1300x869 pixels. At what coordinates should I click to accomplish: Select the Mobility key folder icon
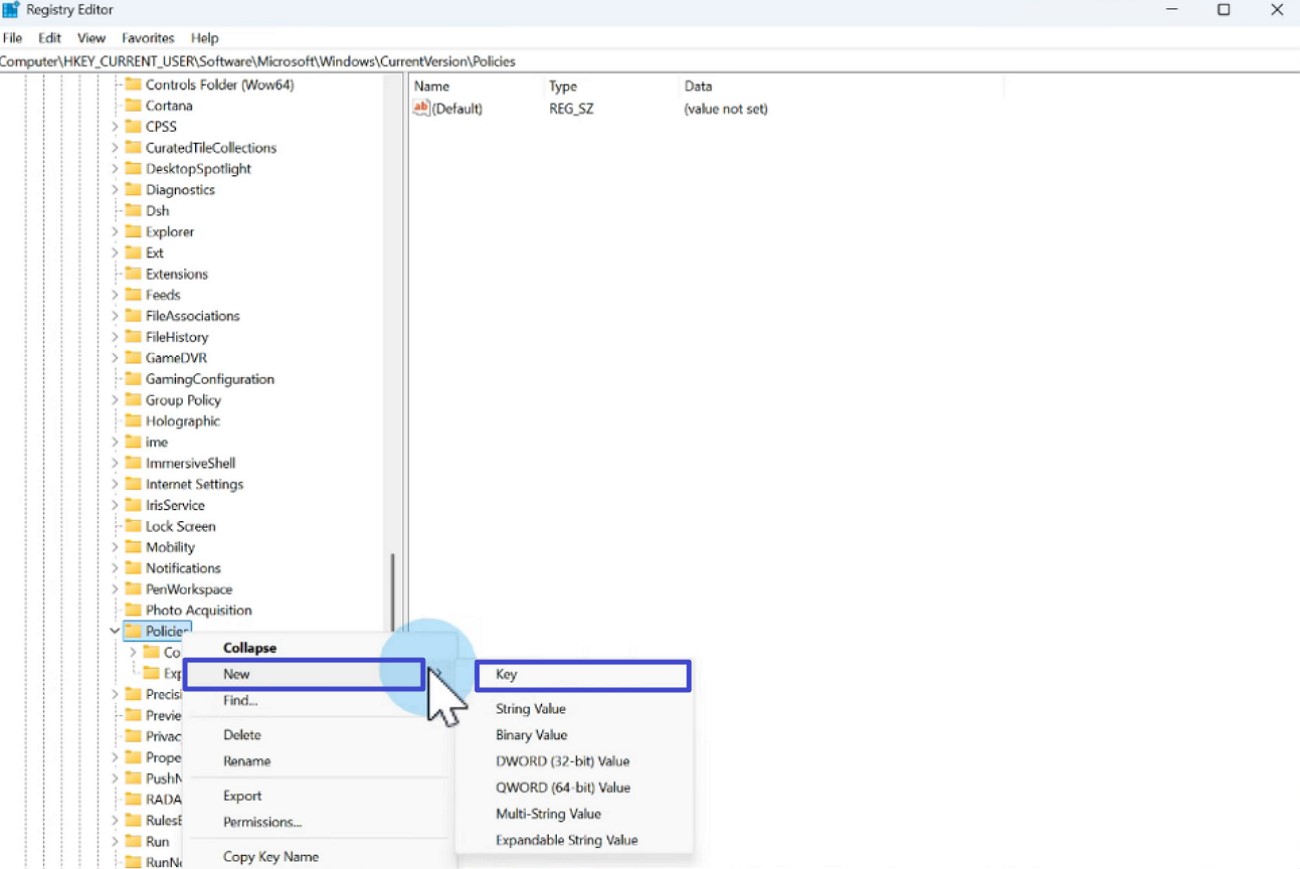tap(133, 547)
